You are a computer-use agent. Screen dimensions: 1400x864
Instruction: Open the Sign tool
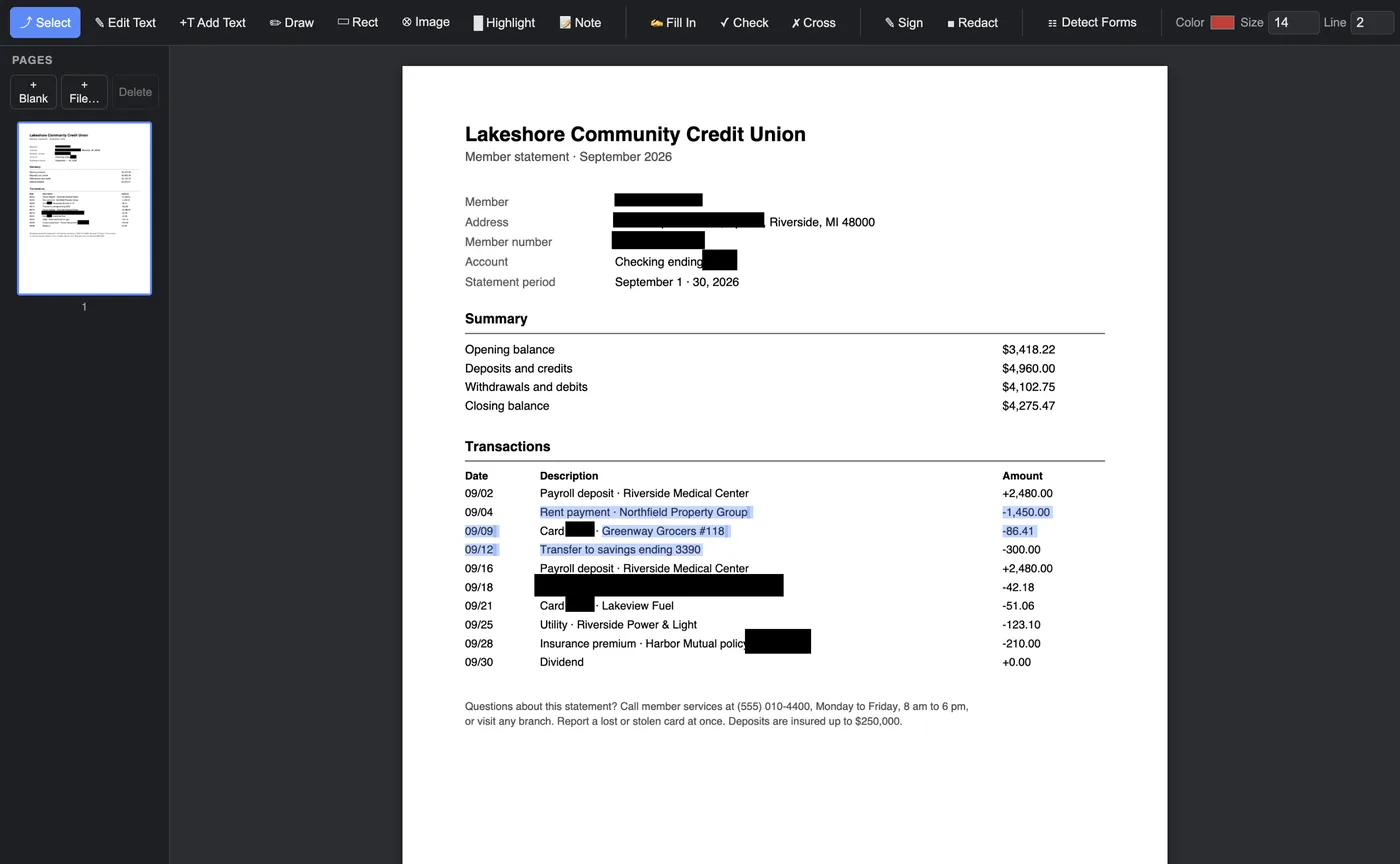point(904,22)
